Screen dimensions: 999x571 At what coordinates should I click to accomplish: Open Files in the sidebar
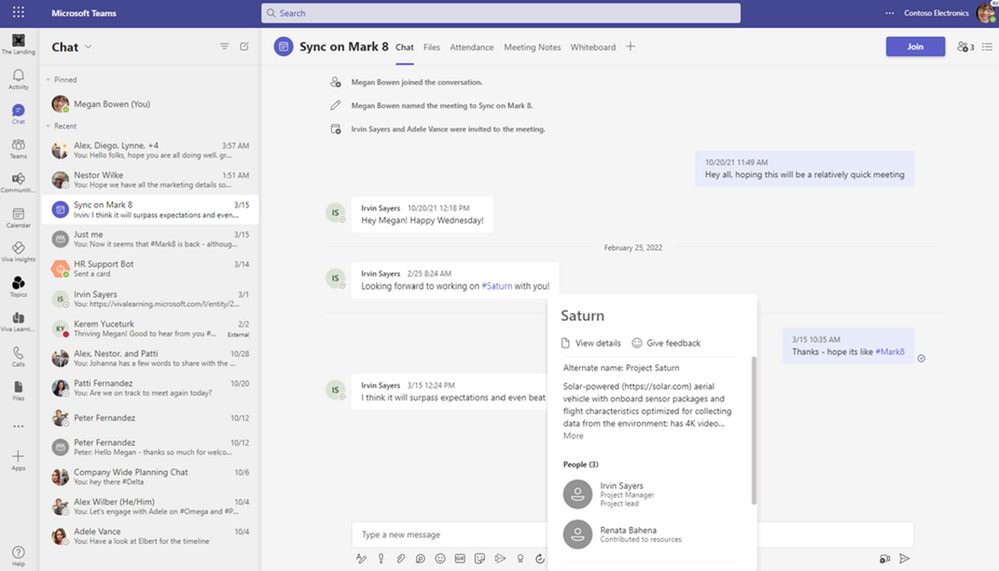(18, 390)
